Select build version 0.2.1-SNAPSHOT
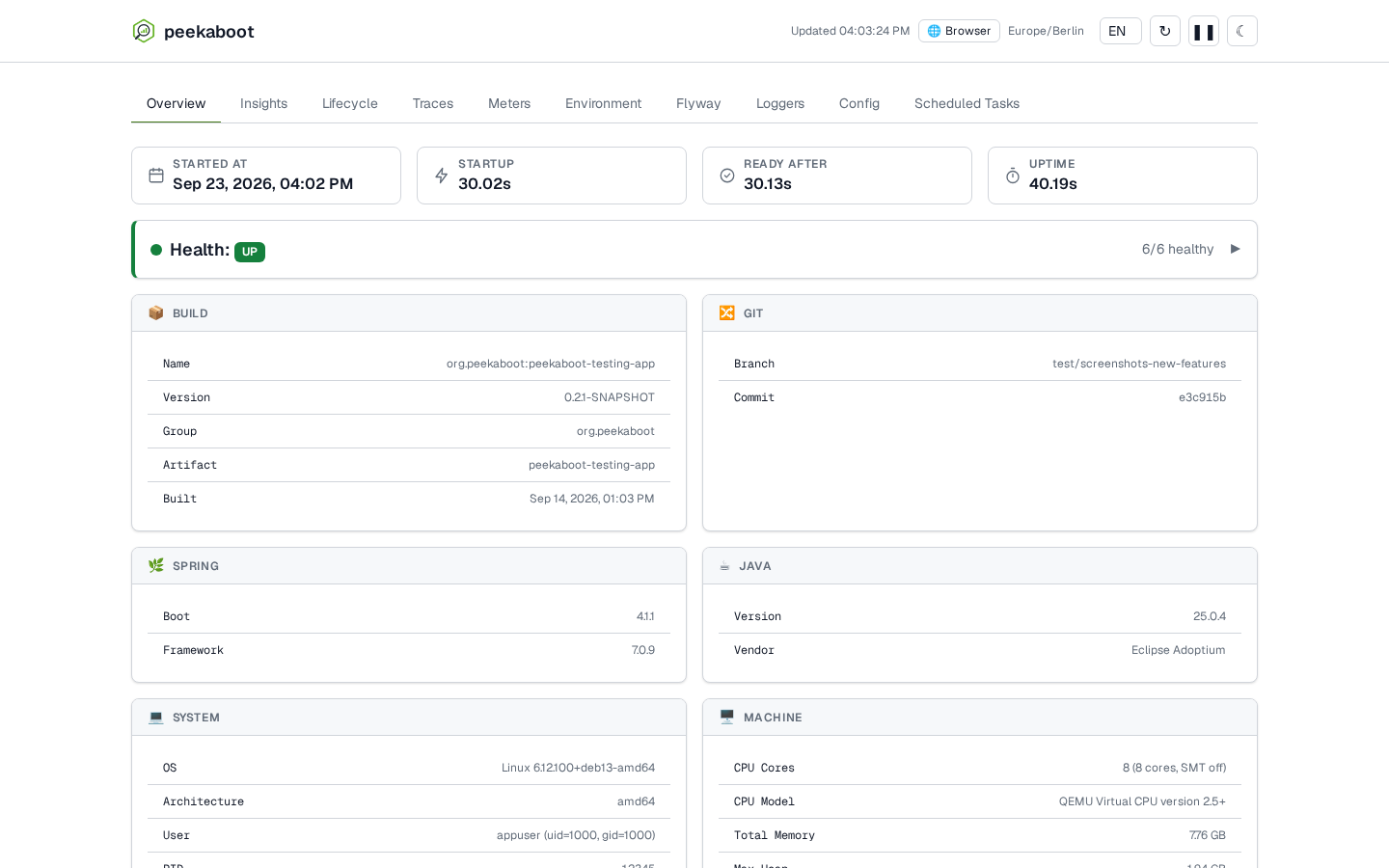1389x868 pixels. 610,397
